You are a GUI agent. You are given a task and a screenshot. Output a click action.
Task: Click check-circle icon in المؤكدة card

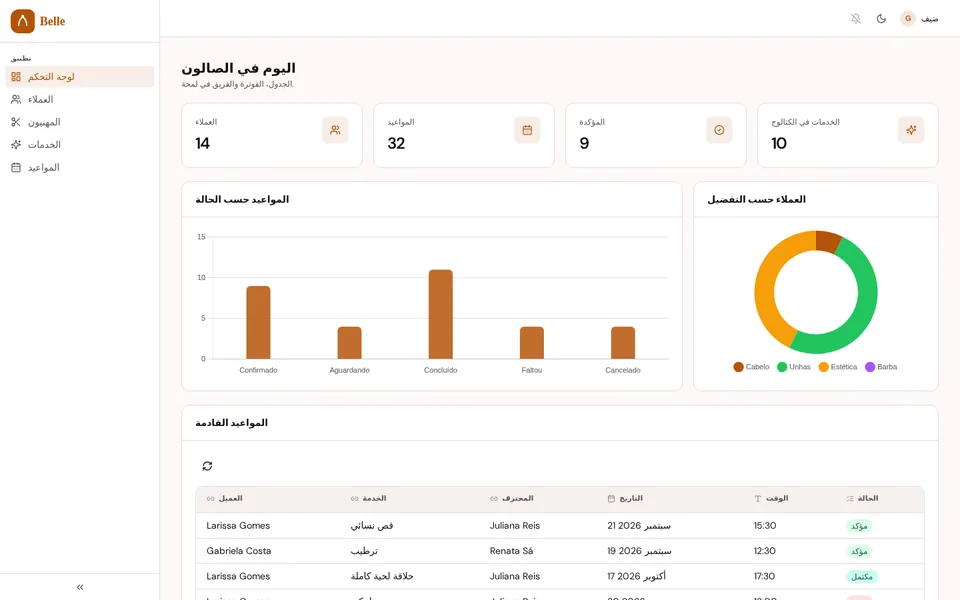[719, 130]
